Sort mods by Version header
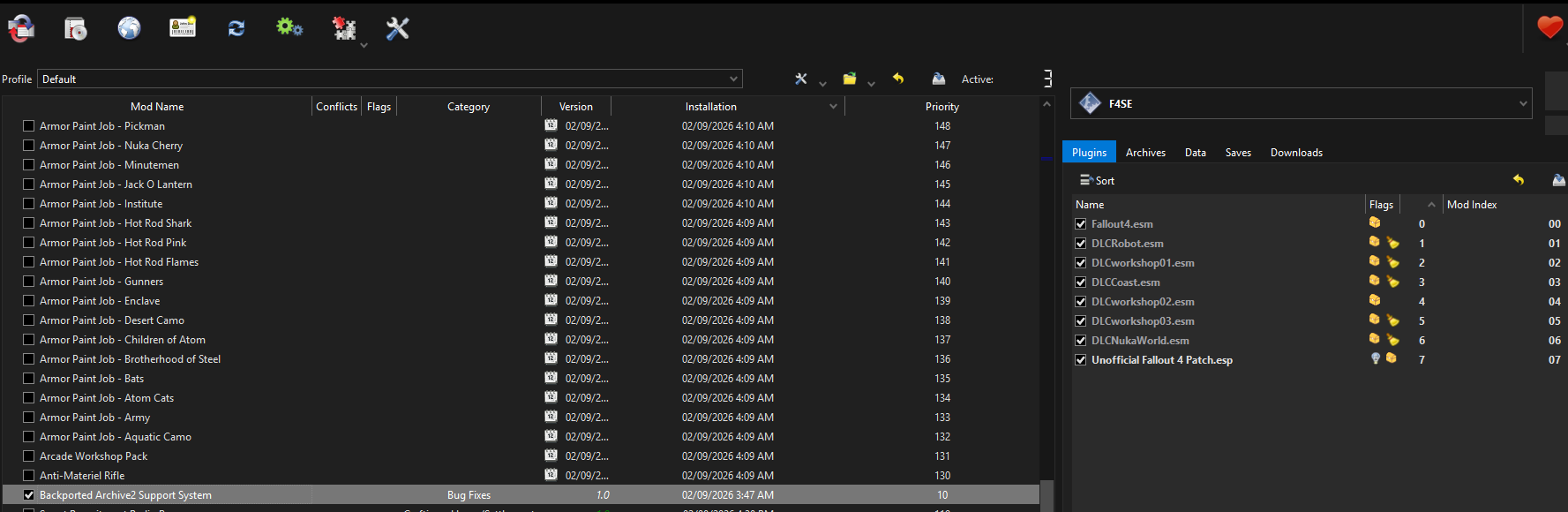Screen dimensions: 1568x512 pyautogui.click(x=576, y=106)
